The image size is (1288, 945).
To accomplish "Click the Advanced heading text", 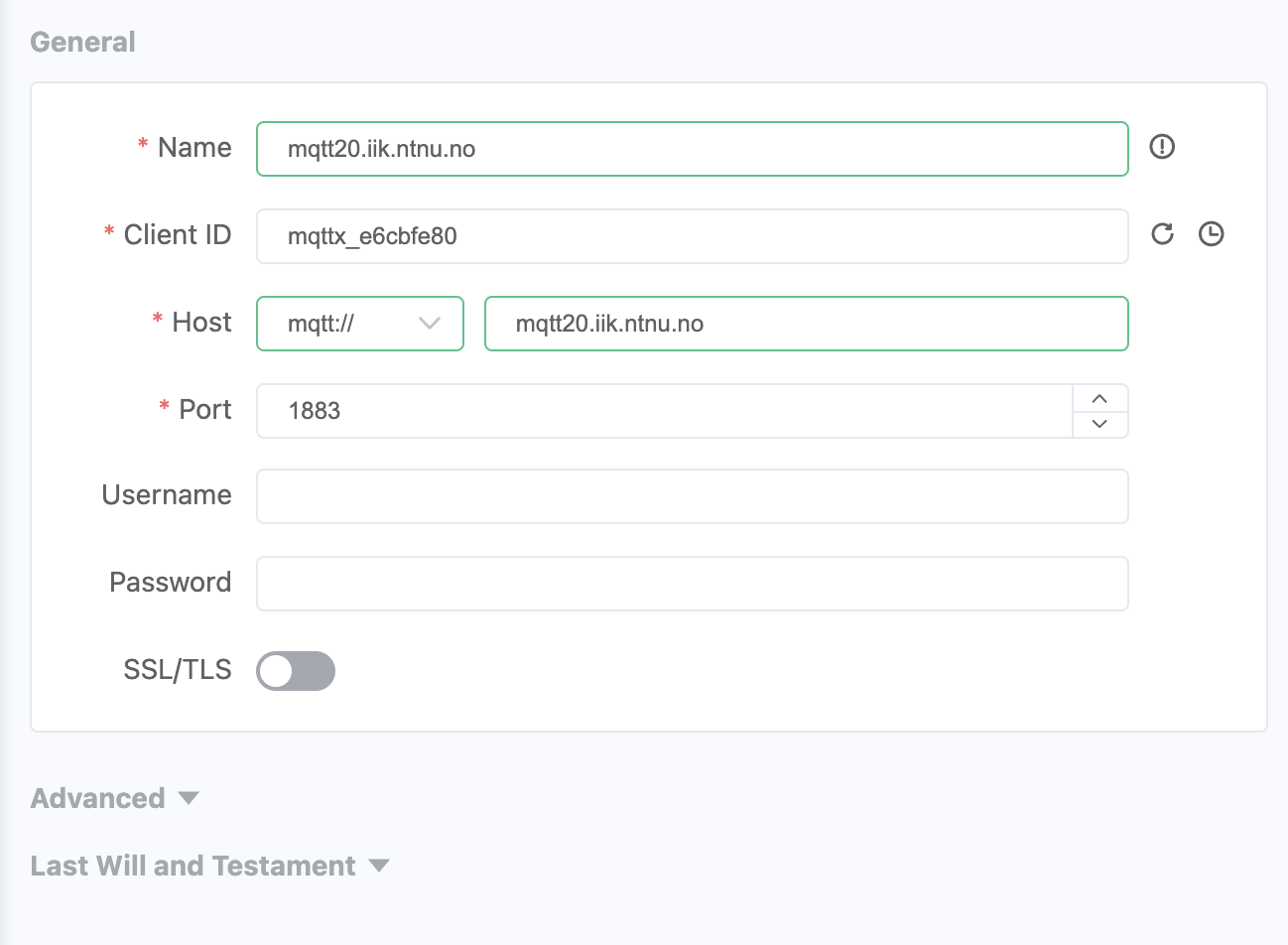I will tap(97, 798).
